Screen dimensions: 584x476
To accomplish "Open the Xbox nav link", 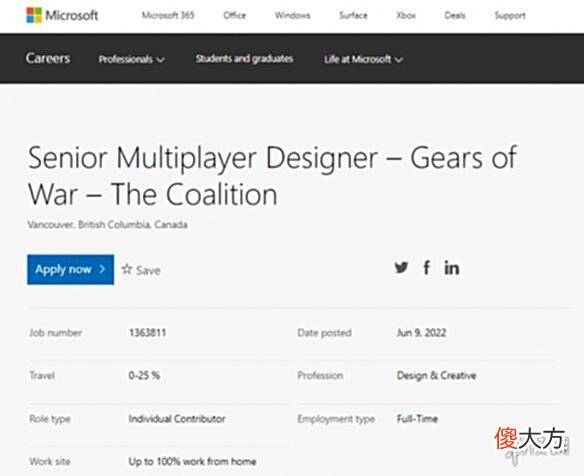I will [x=406, y=15].
